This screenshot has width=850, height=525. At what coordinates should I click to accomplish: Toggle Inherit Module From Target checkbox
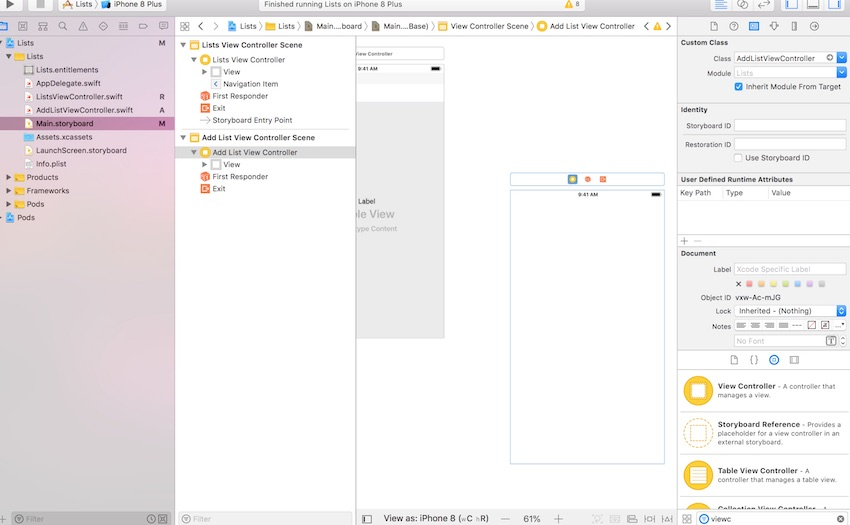click(738, 87)
